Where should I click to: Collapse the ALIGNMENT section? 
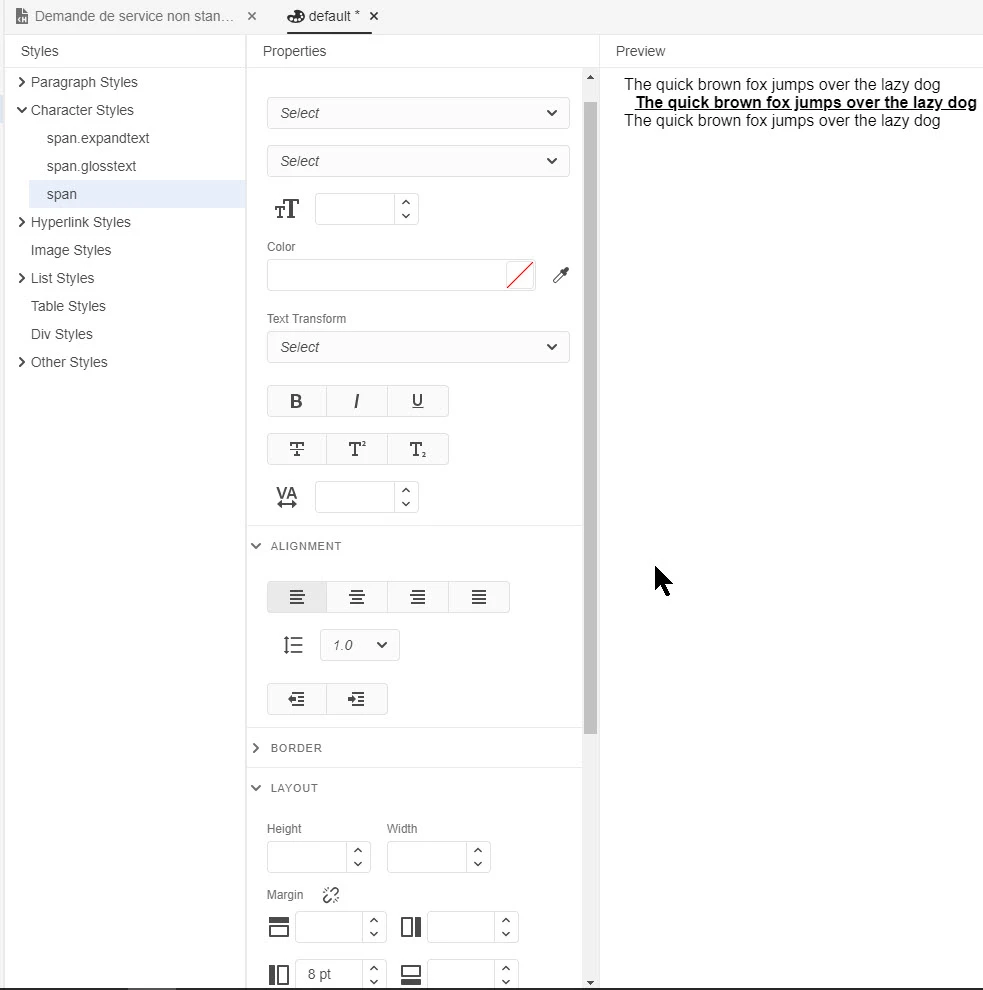tap(256, 546)
